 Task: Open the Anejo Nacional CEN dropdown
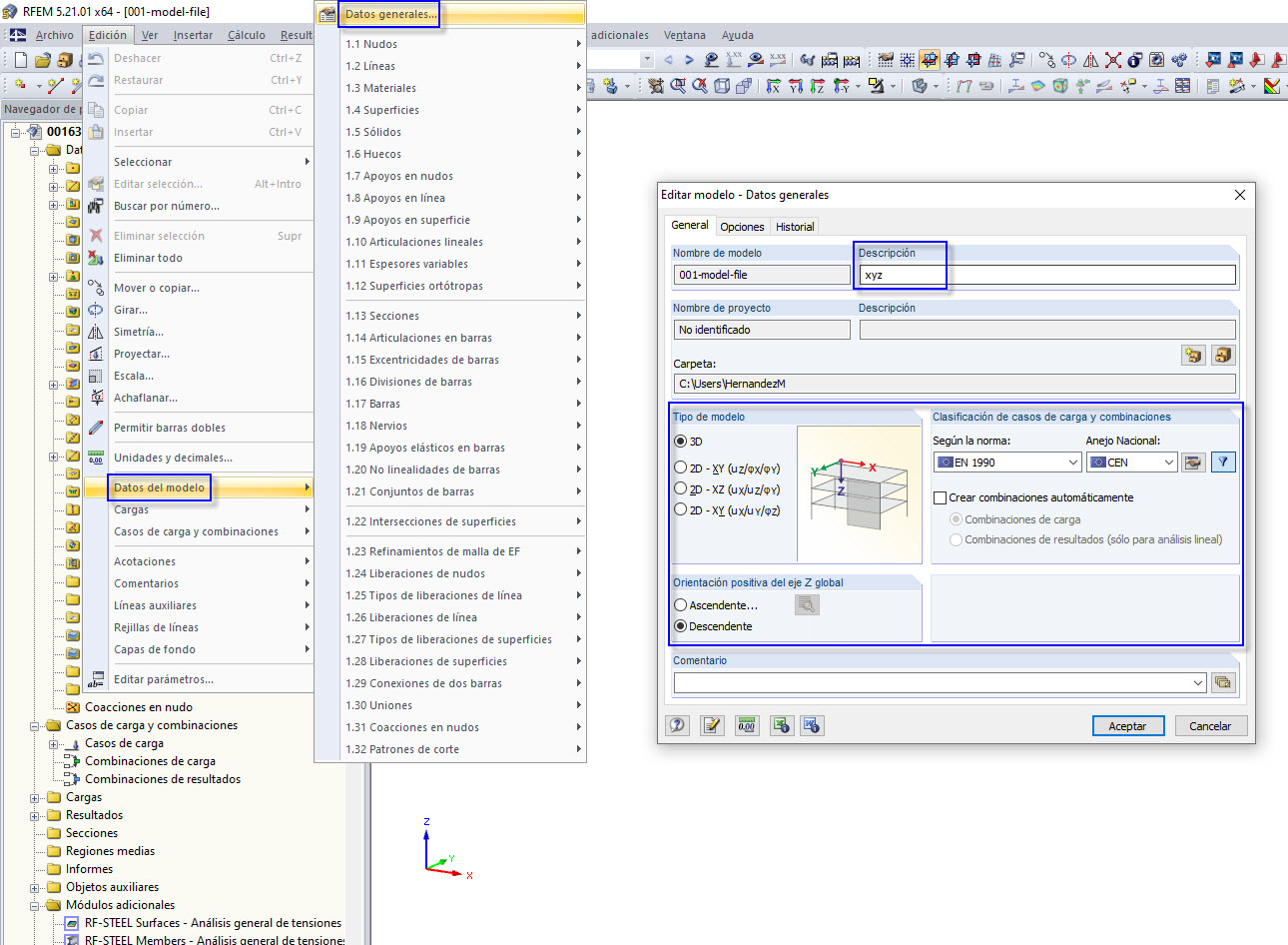[1132, 463]
